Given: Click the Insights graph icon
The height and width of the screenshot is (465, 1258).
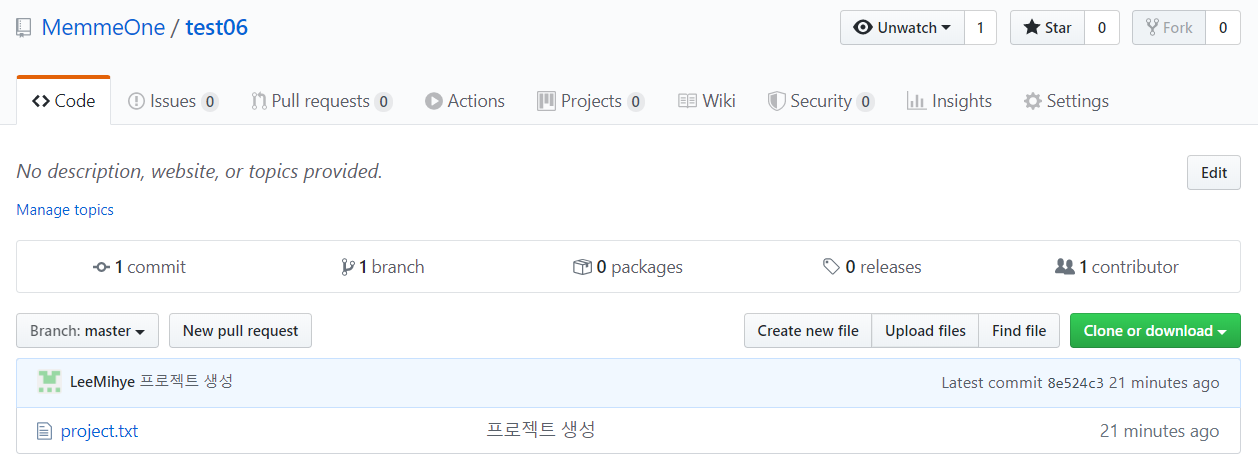Looking at the screenshot, I should 916,101.
